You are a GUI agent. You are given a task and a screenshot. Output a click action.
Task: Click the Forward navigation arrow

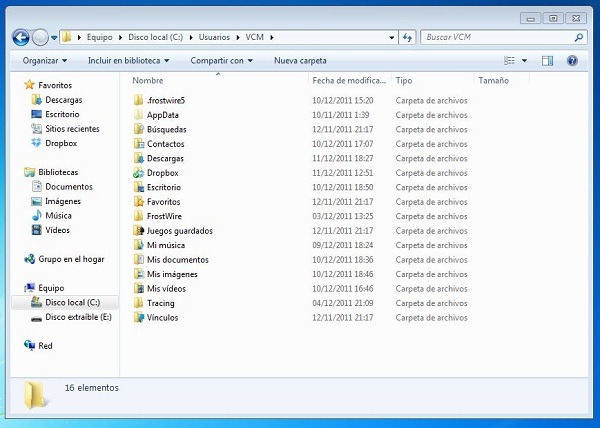[x=40, y=37]
